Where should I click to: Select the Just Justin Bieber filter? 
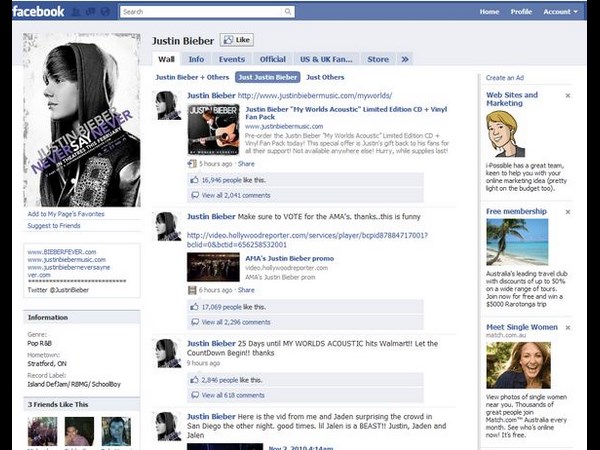[267, 77]
